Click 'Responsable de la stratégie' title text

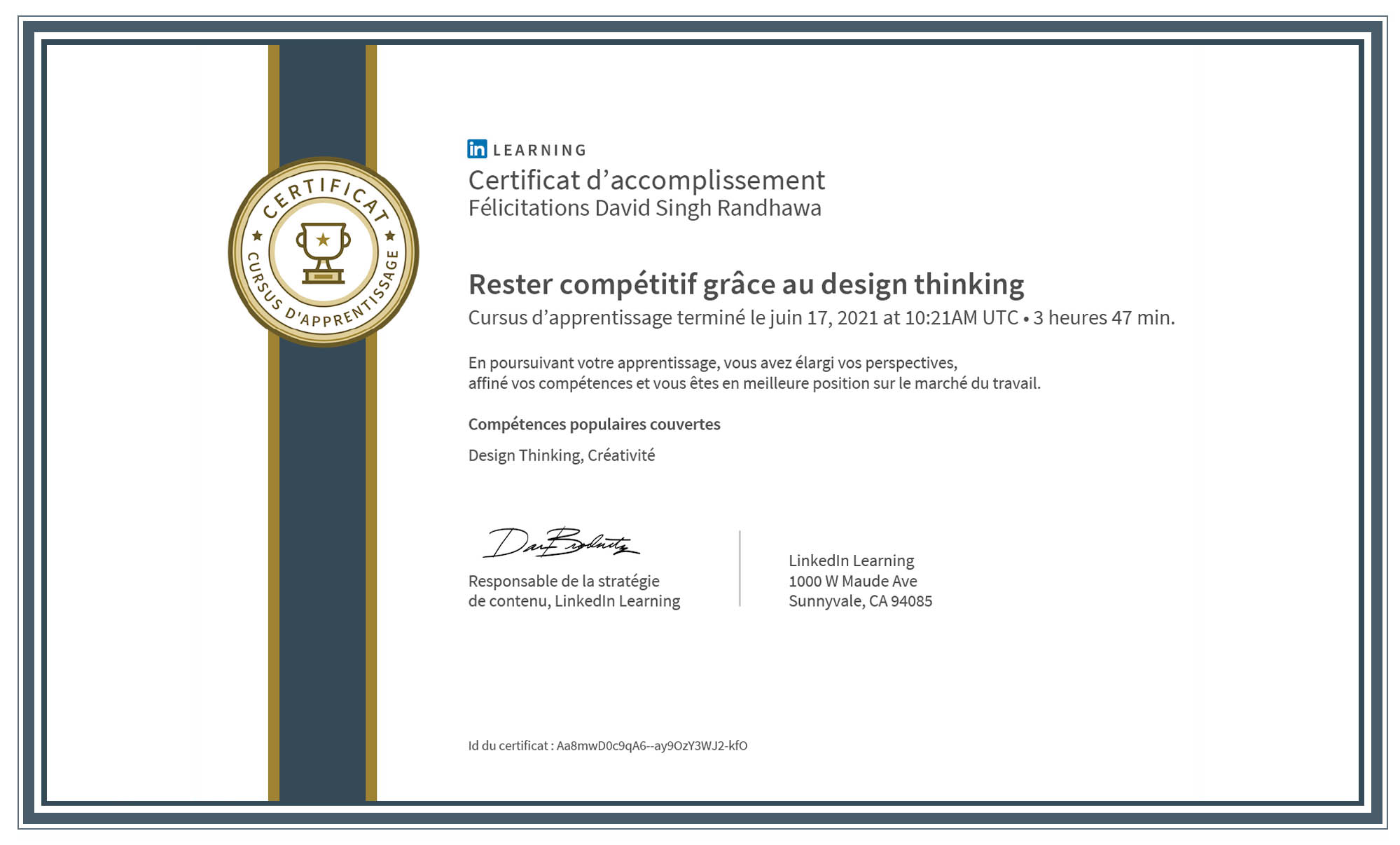(564, 581)
